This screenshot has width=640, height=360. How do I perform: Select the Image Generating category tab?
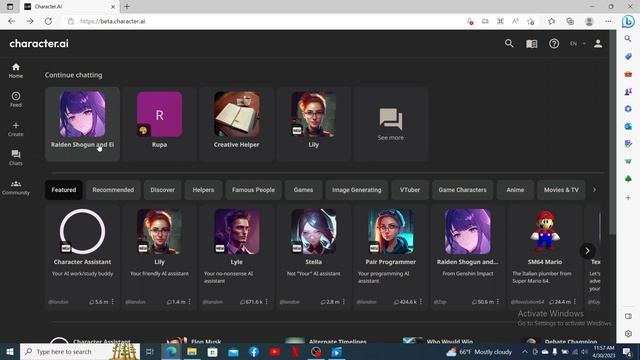click(357, 190)
